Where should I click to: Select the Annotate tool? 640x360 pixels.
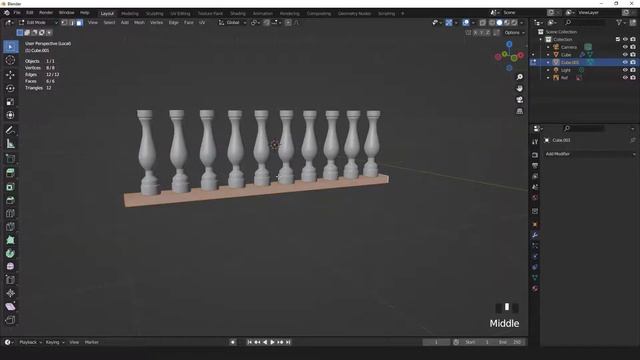(10, 130)
